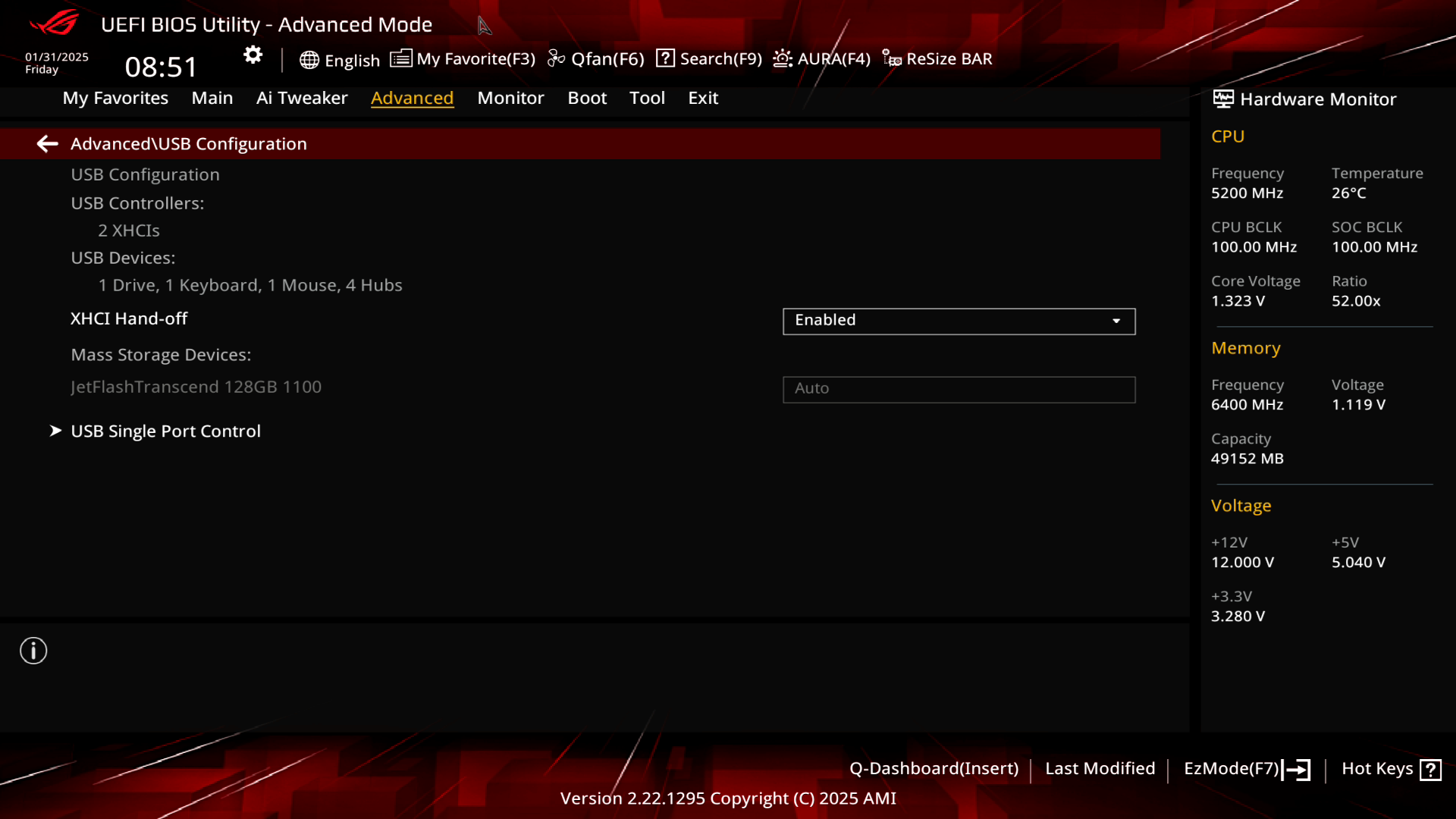Click the globe language icon
The image size is (1456, 819).
[x=309, y=60]
